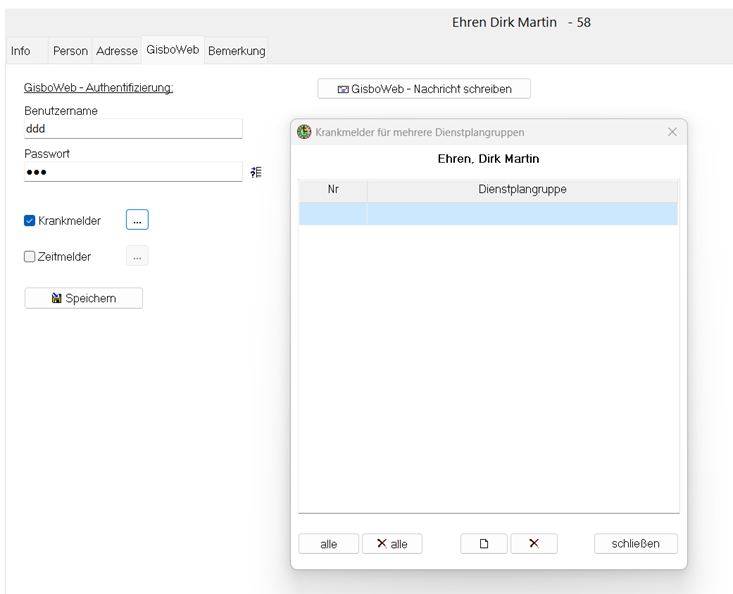Image resolution: width=733 pixels, height=594 pixels.
Task: Select the Bemerkung tab
Action: (237, 50)
